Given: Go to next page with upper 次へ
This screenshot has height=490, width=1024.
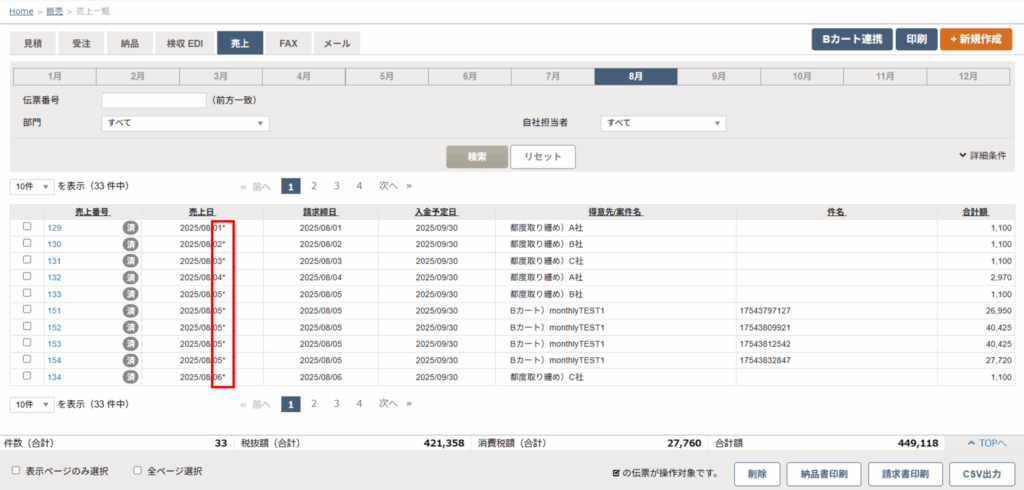Looking at the screenshot, I should [388, 186].
